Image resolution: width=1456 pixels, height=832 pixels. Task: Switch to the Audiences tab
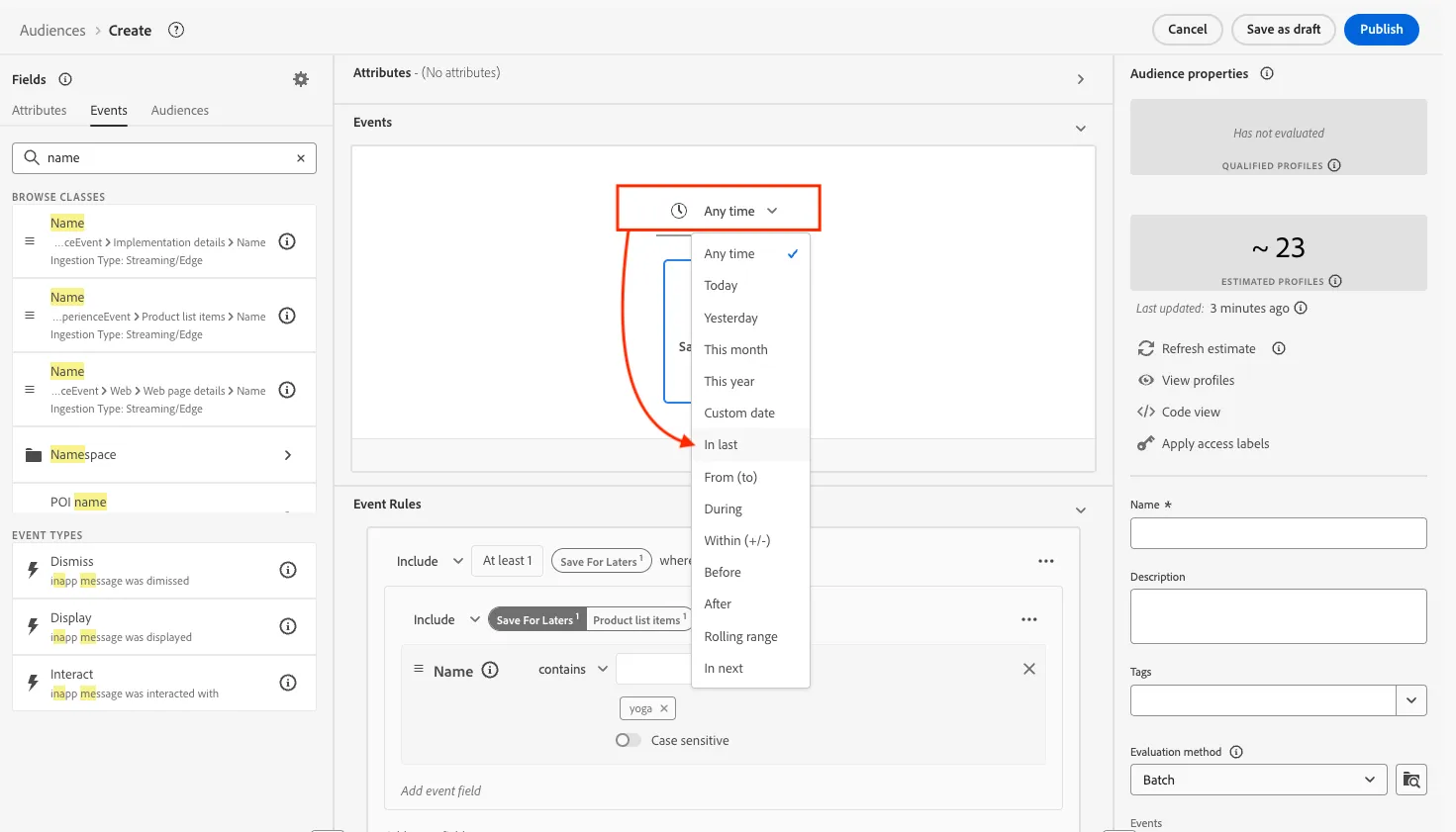180,111
